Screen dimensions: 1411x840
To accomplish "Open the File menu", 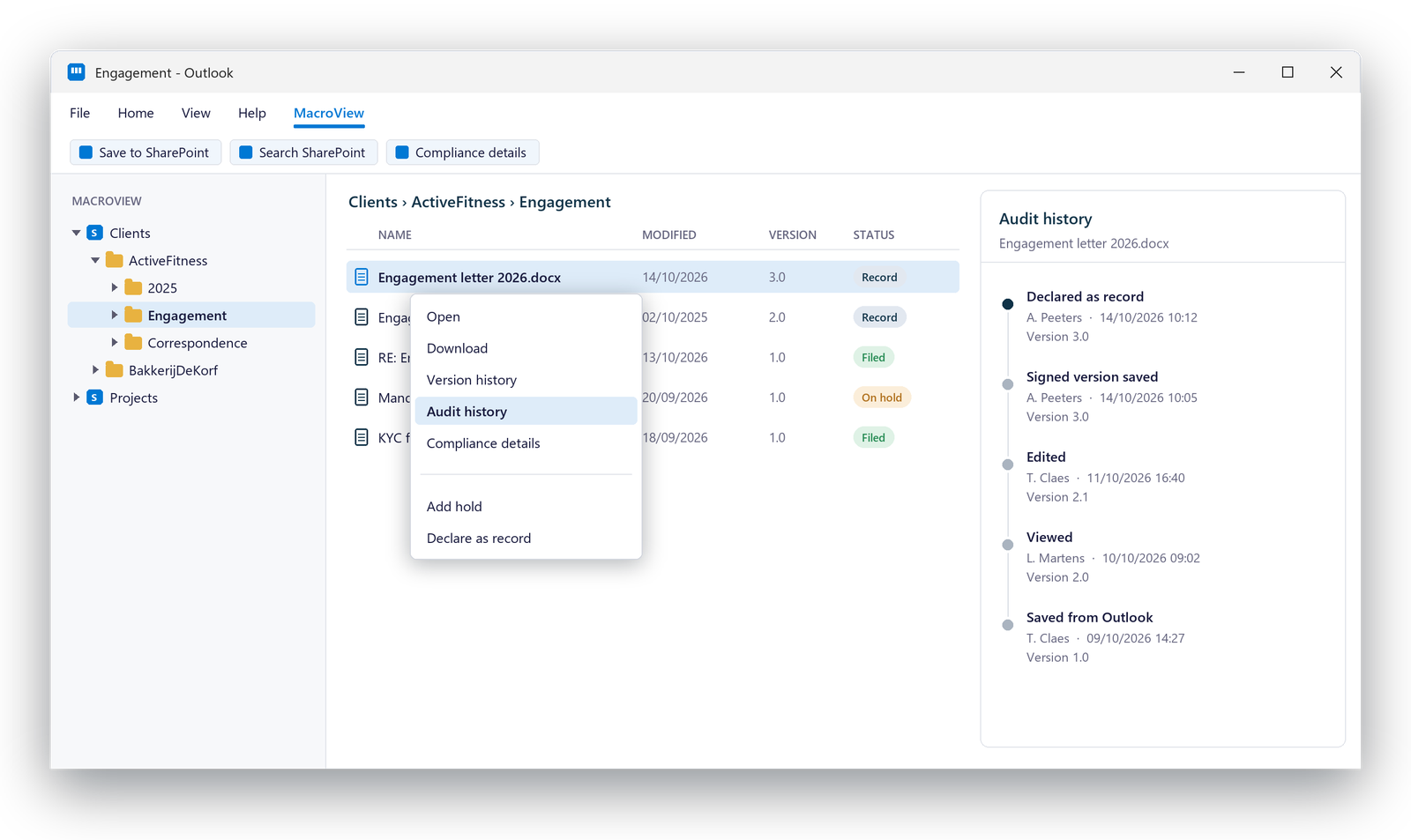I will (x=80, y=113).
